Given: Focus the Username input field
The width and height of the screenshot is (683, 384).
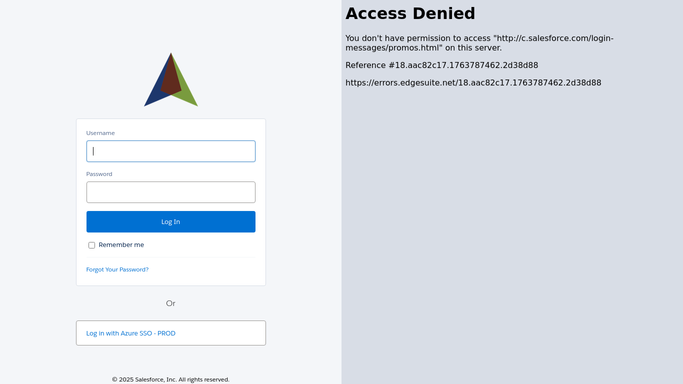Looking at the screenshot, I should [171, 151].
